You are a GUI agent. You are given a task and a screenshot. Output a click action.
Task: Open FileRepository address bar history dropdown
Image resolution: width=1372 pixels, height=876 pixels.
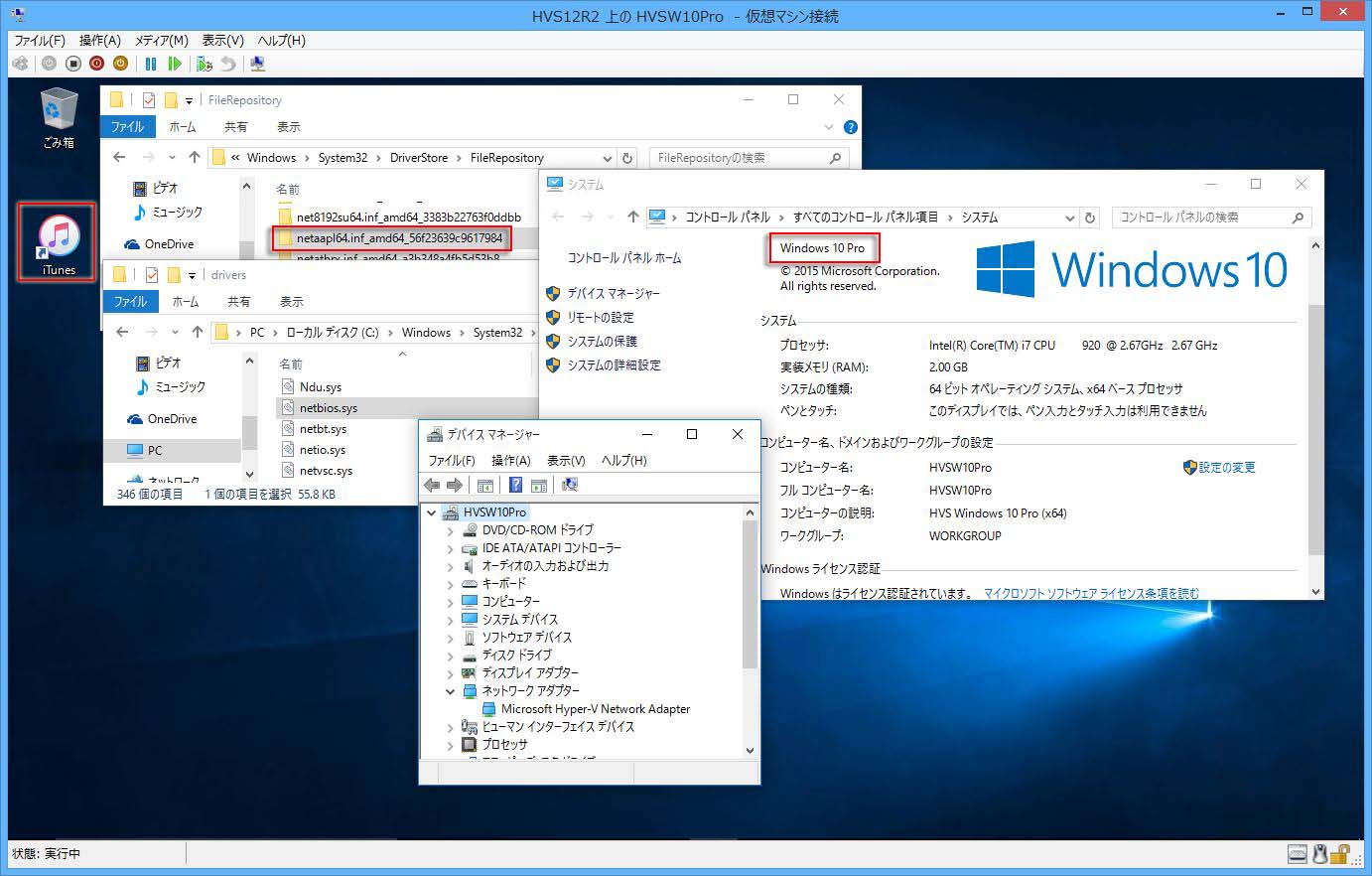(608, 158)
